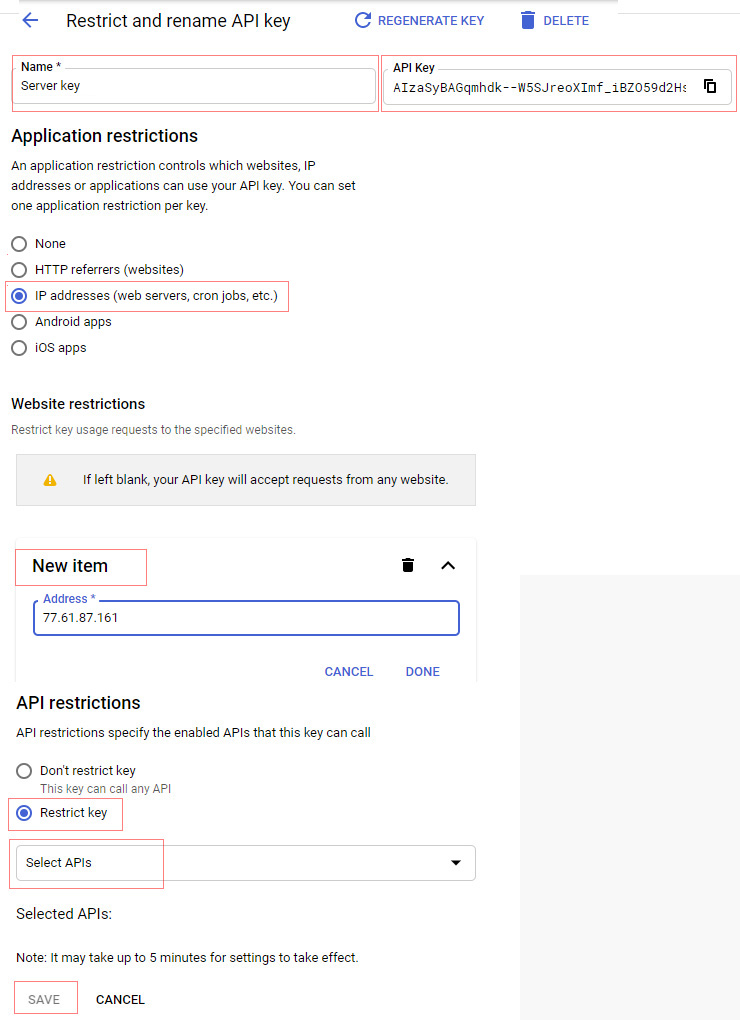Delete the New item with trash icon

[x=408, y=565]
